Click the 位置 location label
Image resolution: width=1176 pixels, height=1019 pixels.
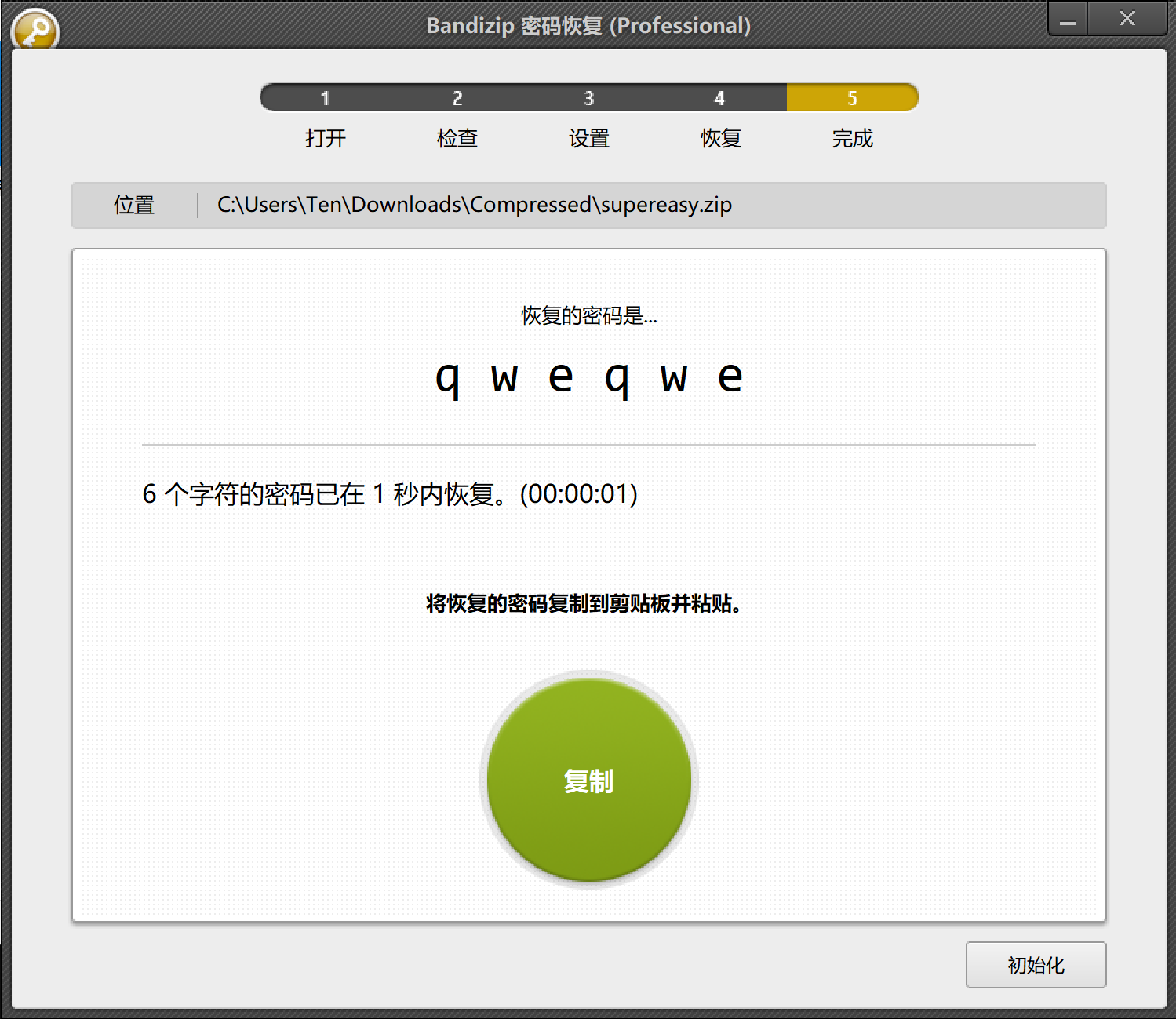coord(134,206)
